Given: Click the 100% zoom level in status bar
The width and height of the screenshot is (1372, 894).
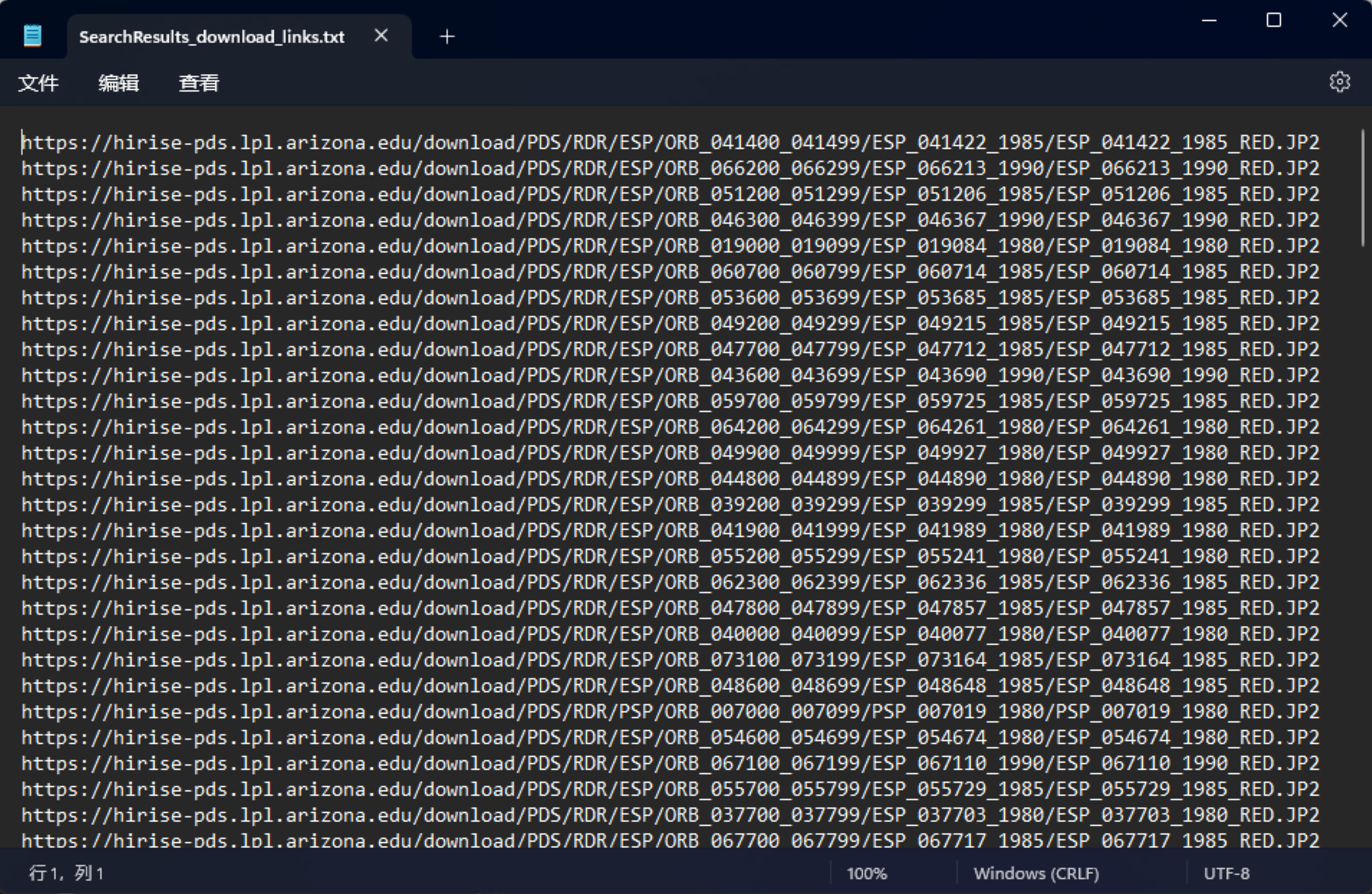Looking at the screenshot, I should [x=866, y=873].
